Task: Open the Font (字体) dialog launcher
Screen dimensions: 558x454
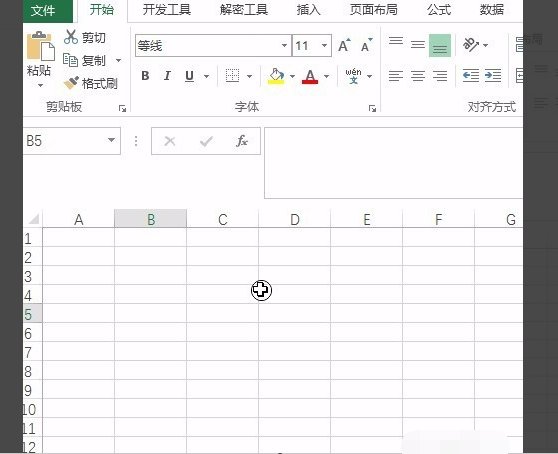Action: tap(372, 108)
